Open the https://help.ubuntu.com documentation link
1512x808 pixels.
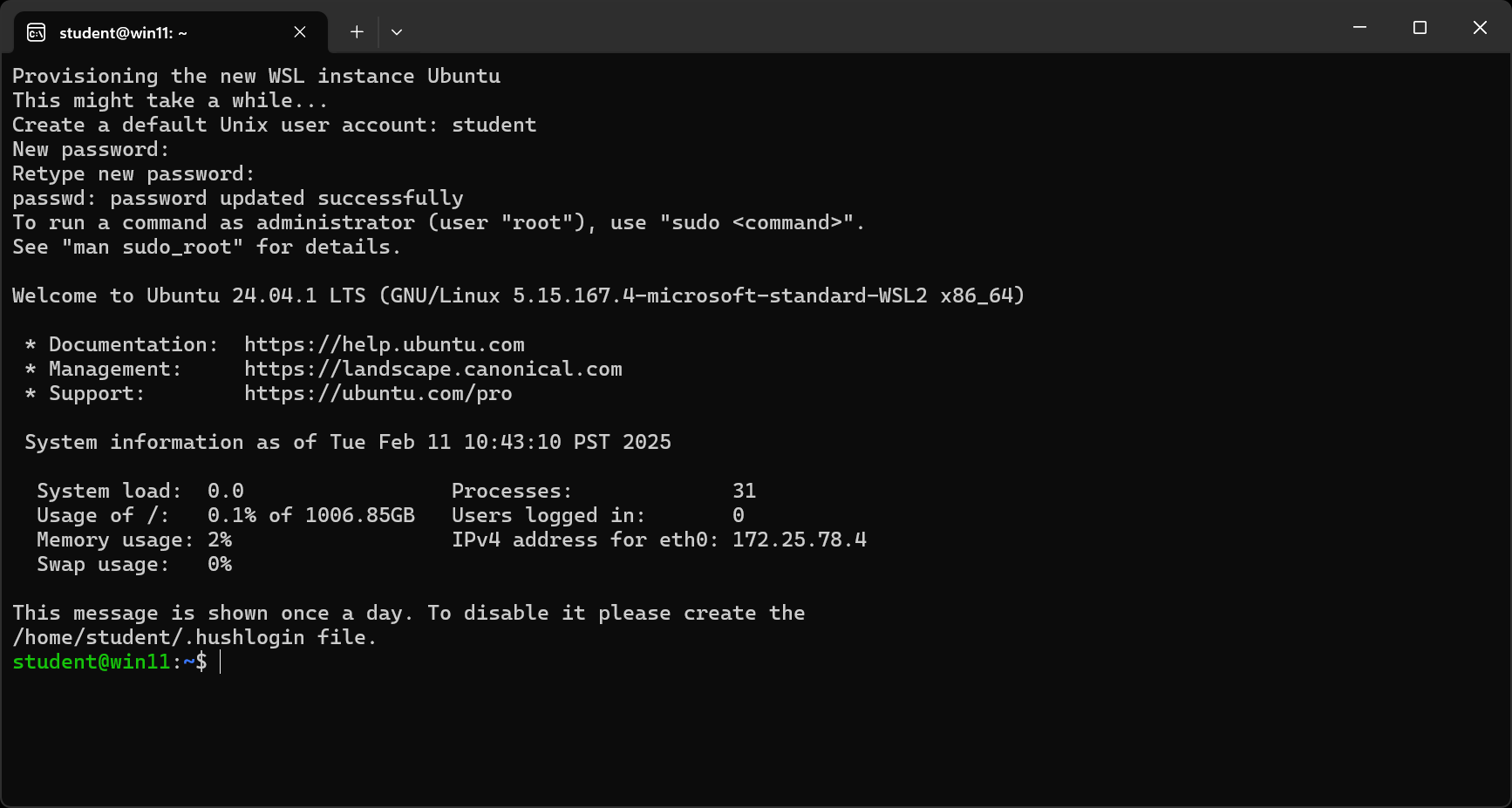coord(384,344)
